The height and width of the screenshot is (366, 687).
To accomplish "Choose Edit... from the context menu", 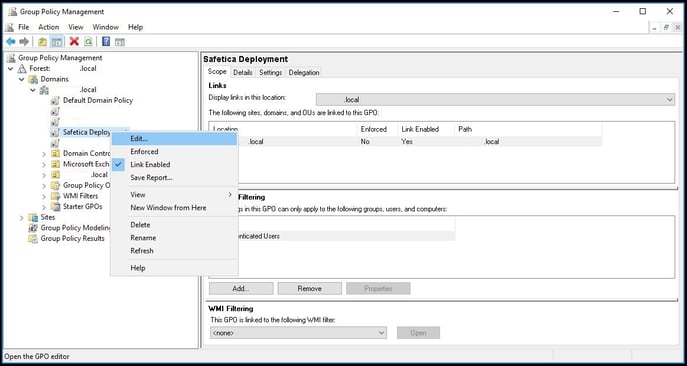I will pyautogui.click(x=174, y=139).
